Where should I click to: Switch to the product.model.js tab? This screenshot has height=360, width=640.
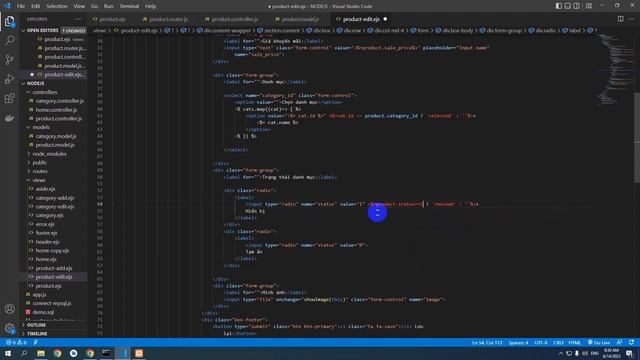[297, 19]
